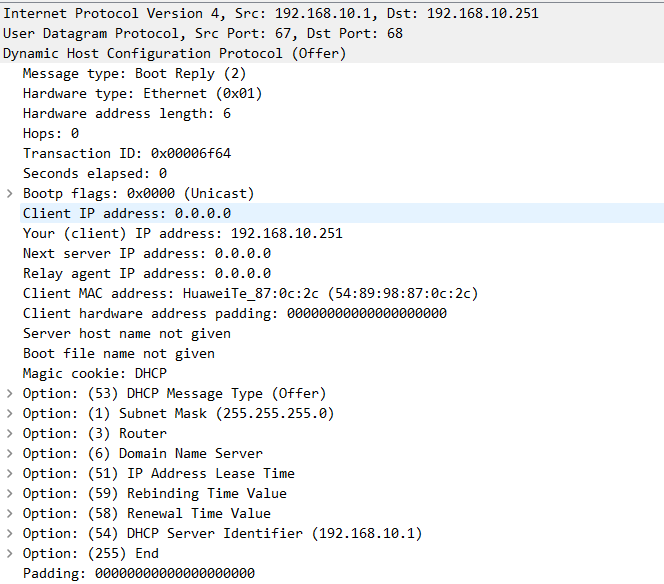
Task: Expand Option 3 Router
Action: point(10,433)
